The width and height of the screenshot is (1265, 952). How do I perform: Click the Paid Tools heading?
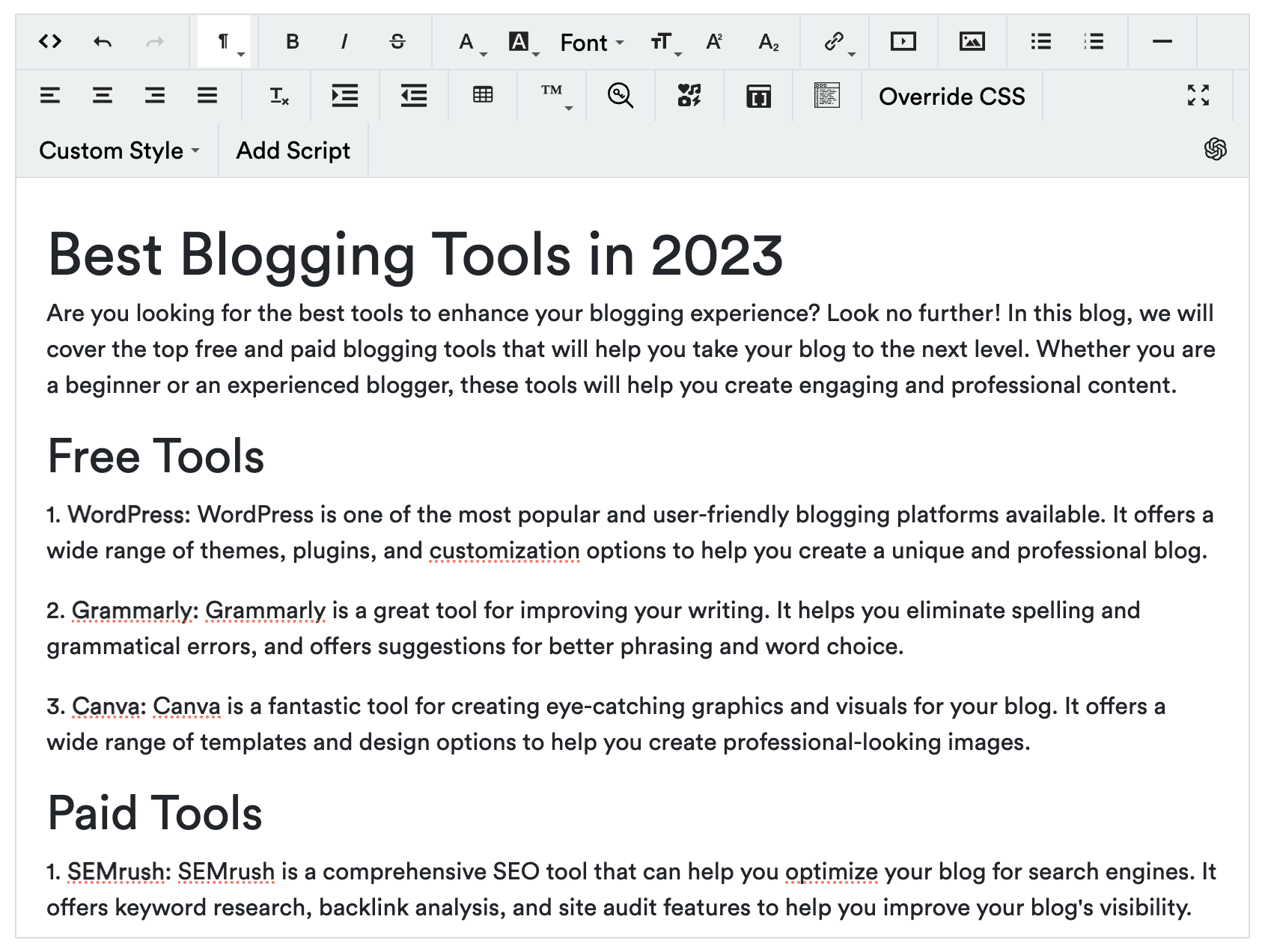click(155, 813)
